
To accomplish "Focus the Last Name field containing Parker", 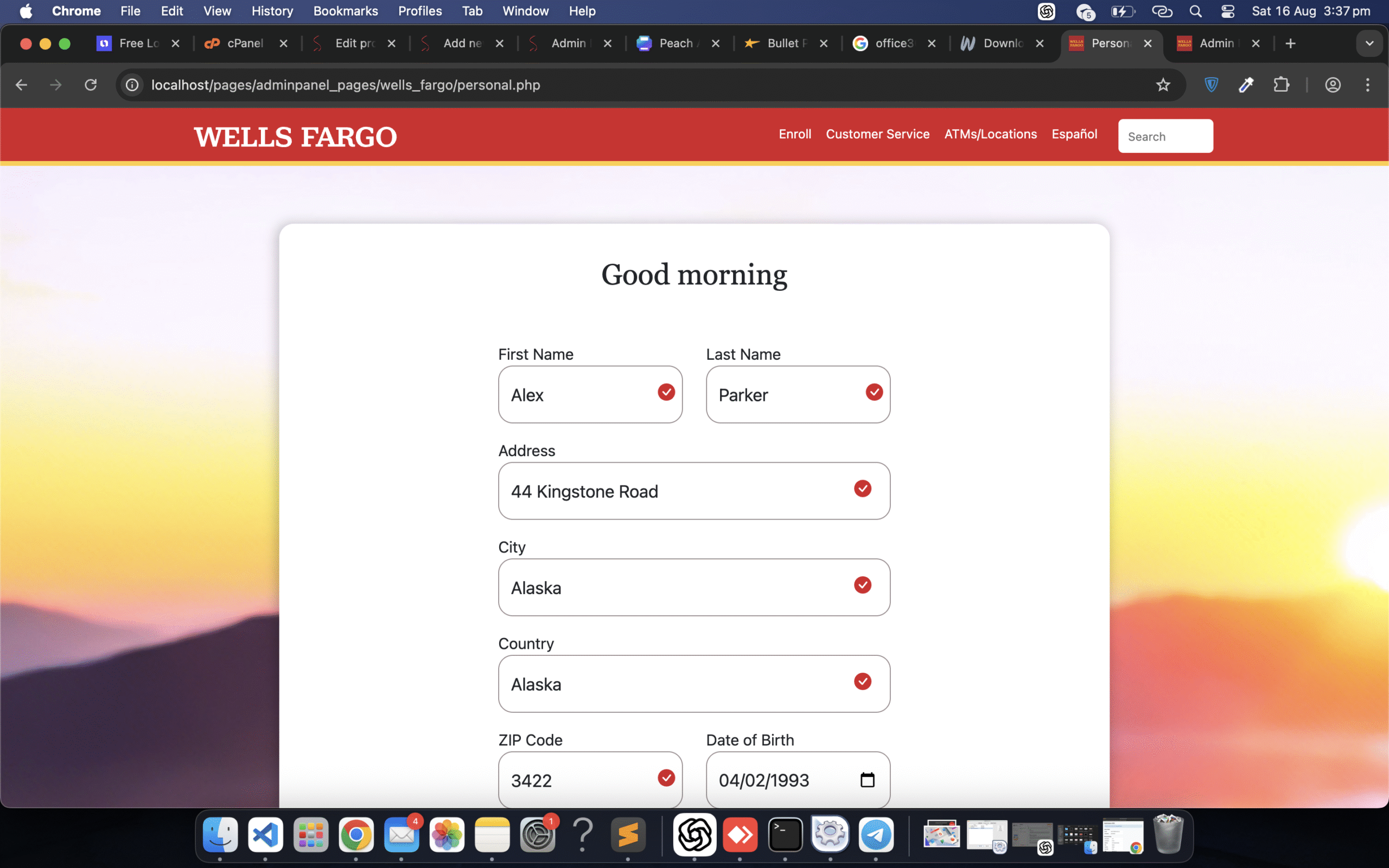I will click(798, 394).
